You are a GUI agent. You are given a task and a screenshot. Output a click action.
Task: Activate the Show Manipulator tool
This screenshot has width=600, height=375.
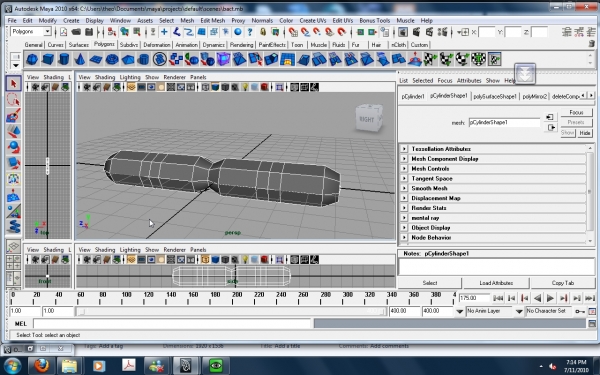tap(13, 211)
